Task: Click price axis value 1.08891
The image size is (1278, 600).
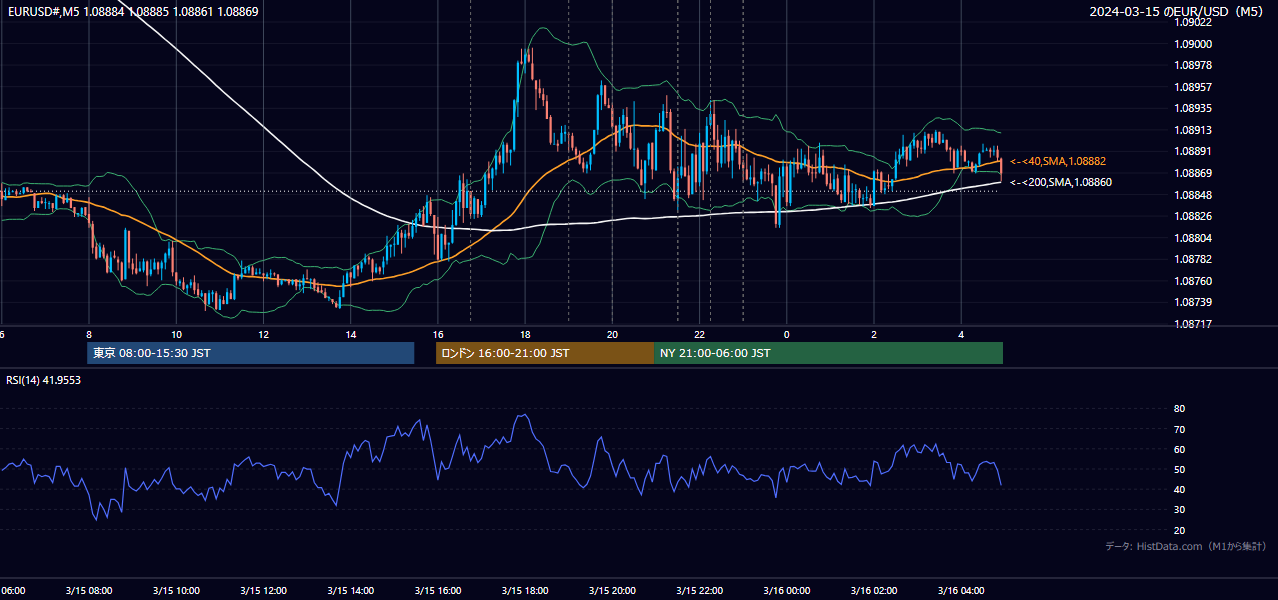Action: pos(1193,151)
